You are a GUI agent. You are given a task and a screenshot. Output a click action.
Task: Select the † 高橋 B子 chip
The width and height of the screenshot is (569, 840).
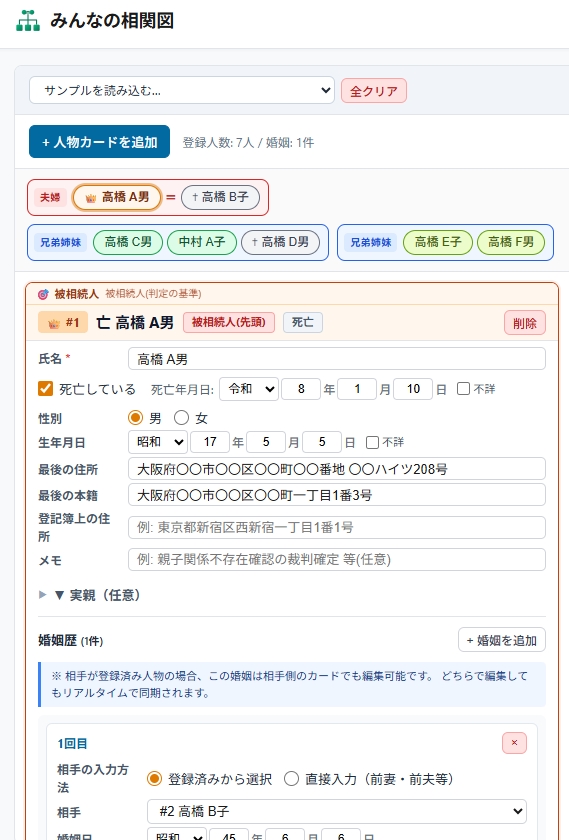click(x=220, y=197)
